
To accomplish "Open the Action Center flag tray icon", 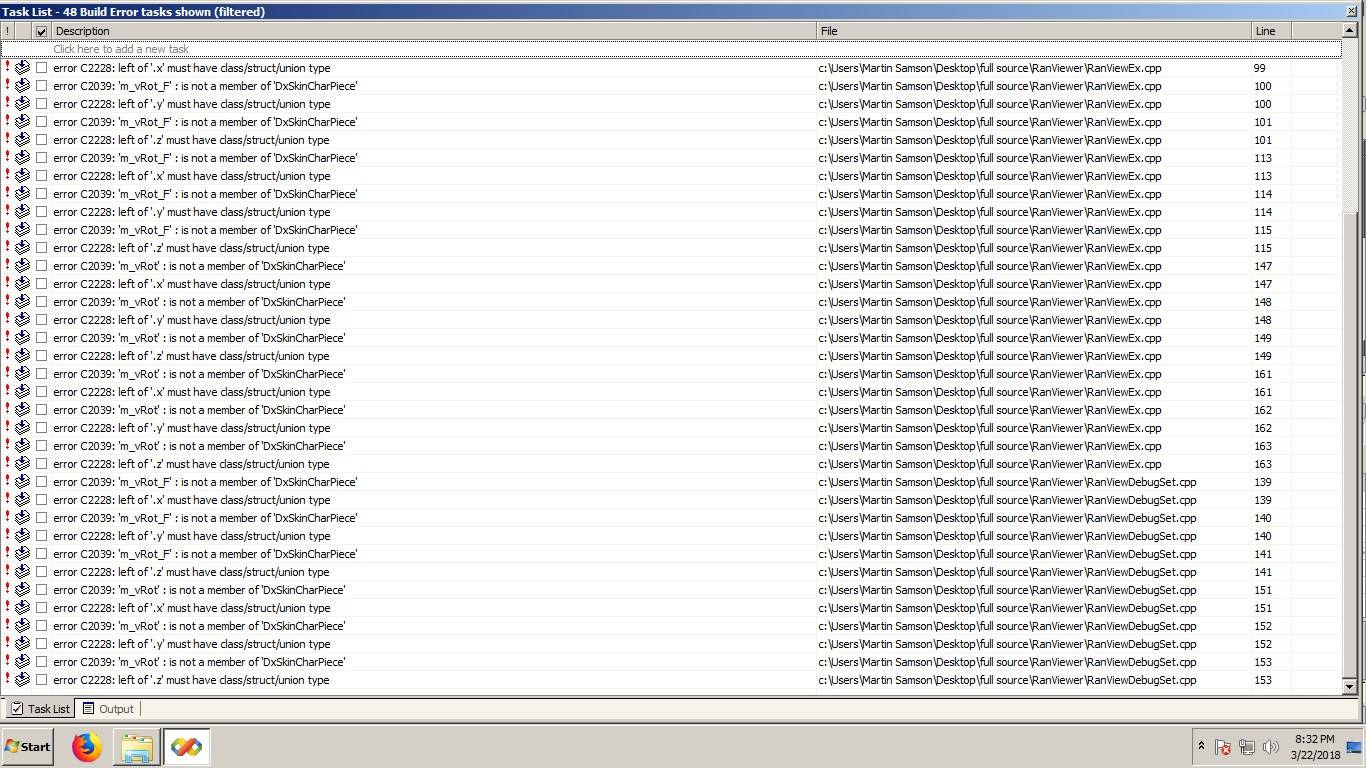I will 1222,747.
